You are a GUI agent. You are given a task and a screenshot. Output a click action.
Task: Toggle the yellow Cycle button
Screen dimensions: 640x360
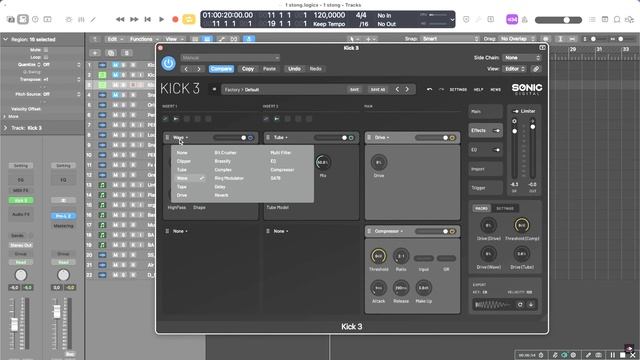coord(189,19)
